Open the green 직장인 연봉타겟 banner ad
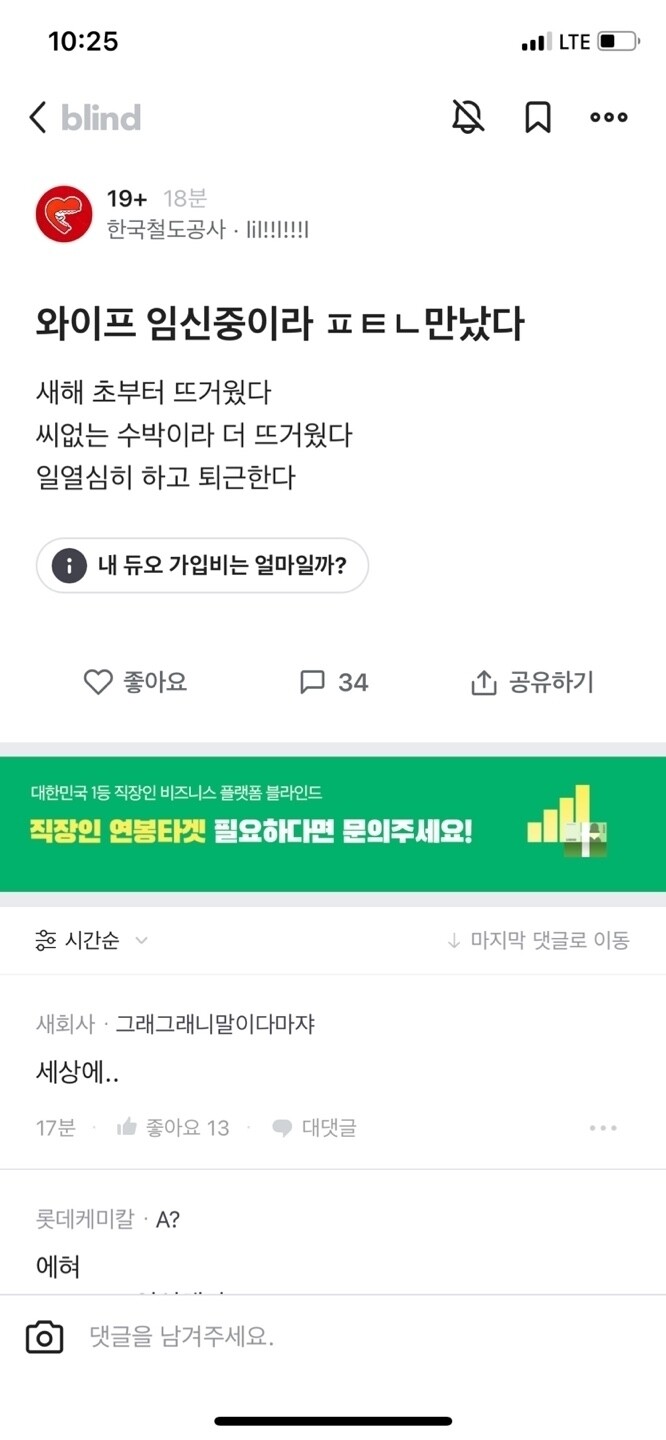The image size is (666, 1440). coord(333,824)
